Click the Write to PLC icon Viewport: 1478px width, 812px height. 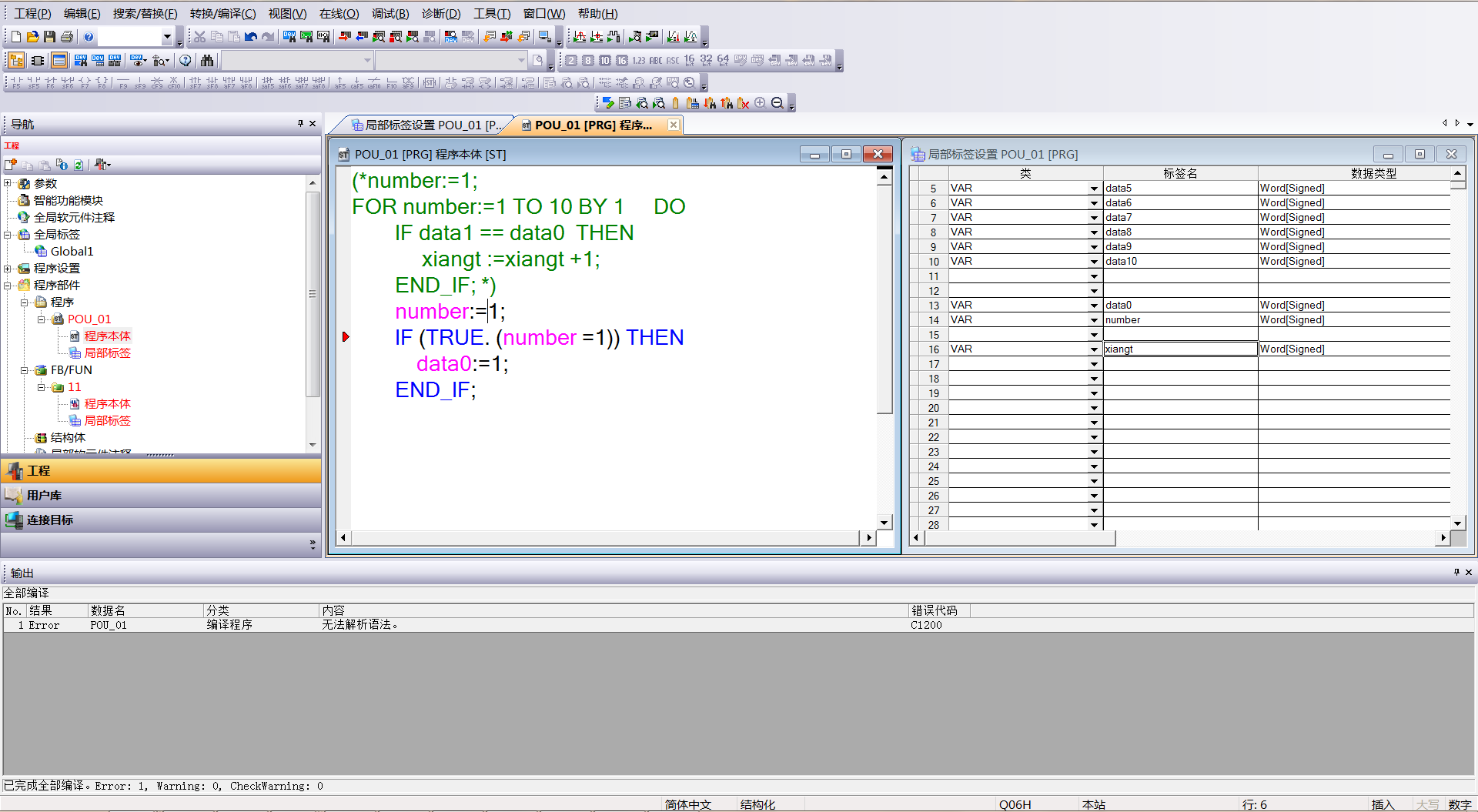345,36
